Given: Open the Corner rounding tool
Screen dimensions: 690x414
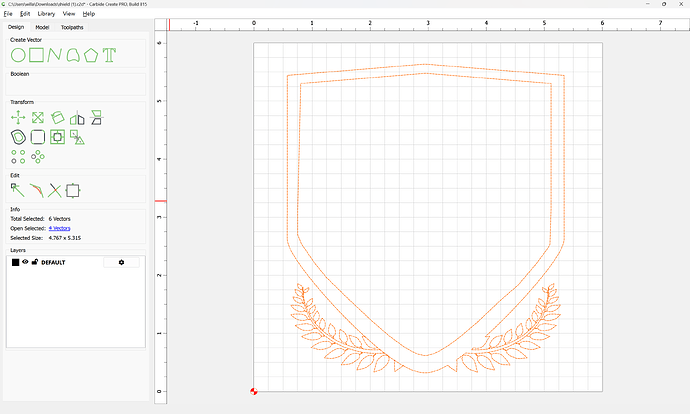Looking at the screenshot, I should pyautogui.click(x=38, y=137).
